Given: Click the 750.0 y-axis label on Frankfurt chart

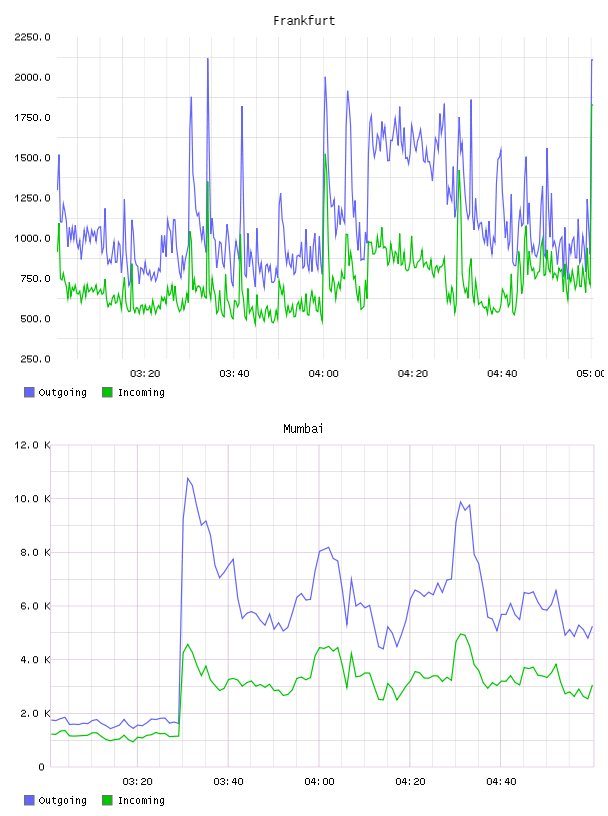Looking at the screenshot, I should (x=35, y=278).
